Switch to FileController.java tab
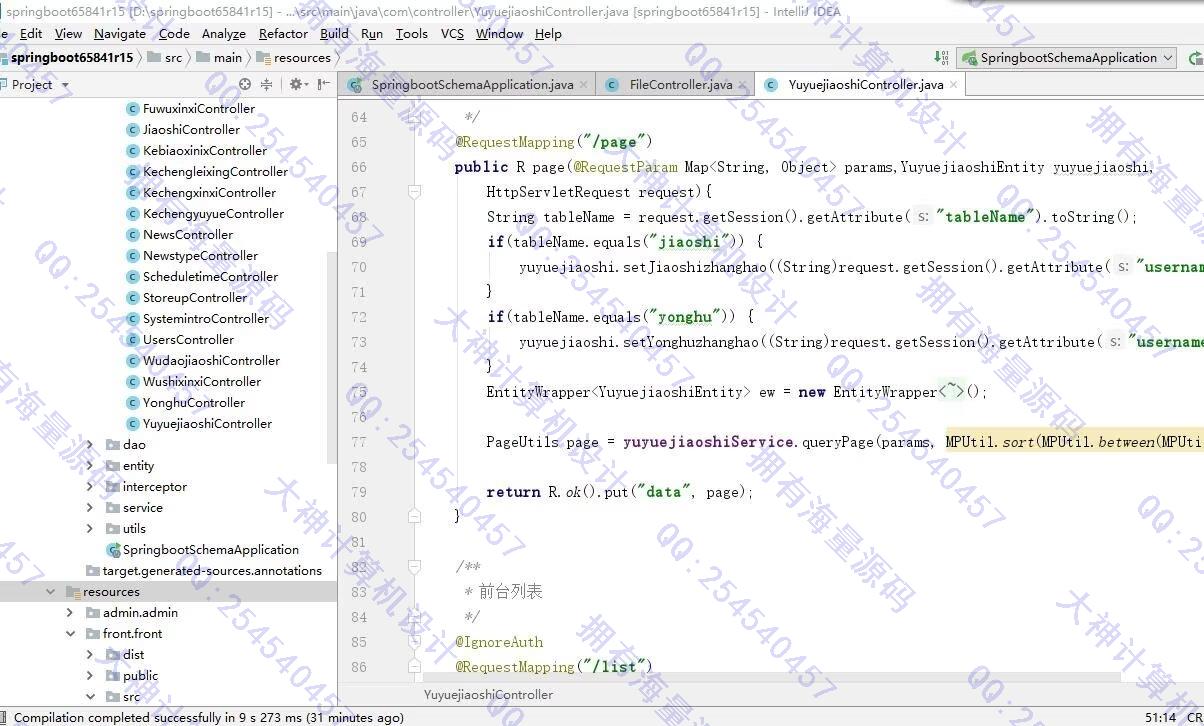The image size is (1204, 726). pos(675,84)
